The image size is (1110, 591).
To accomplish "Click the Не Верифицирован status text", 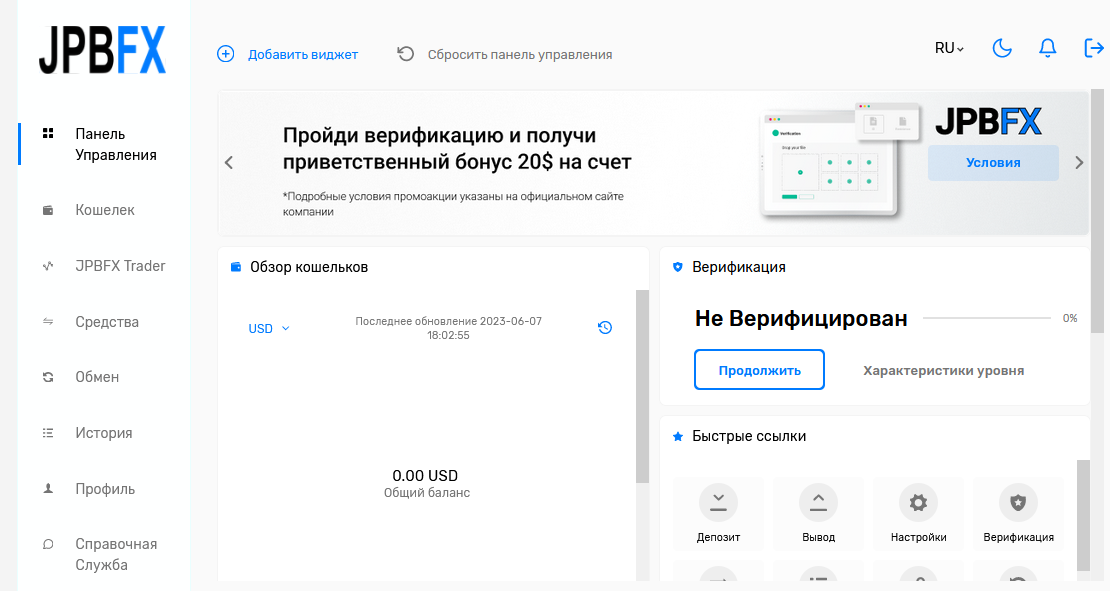I will coord(801,319).
